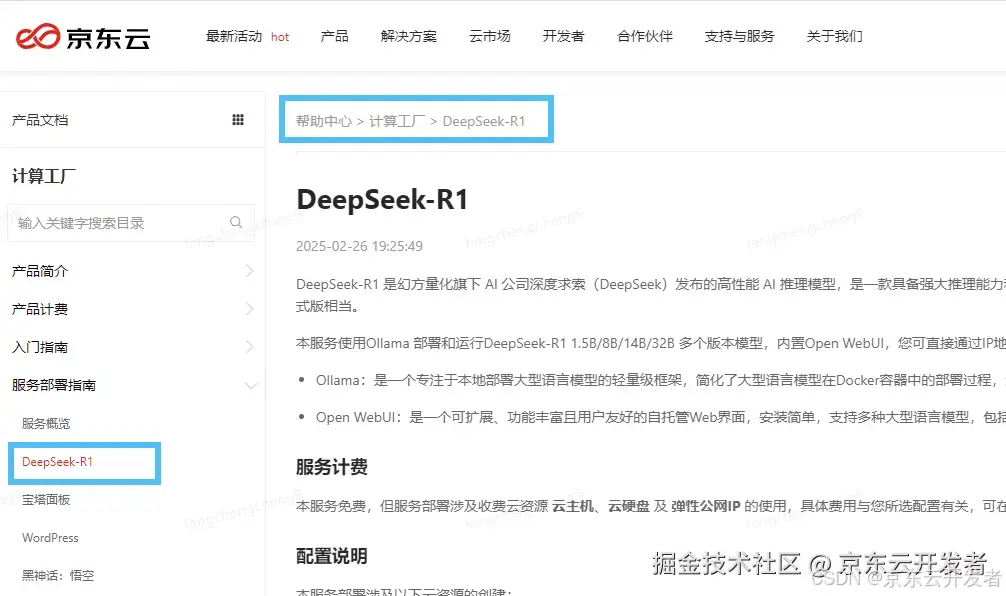Open the DeepSeek-R1 sidebar entry
1006x596 pixels.
(58, 462)
